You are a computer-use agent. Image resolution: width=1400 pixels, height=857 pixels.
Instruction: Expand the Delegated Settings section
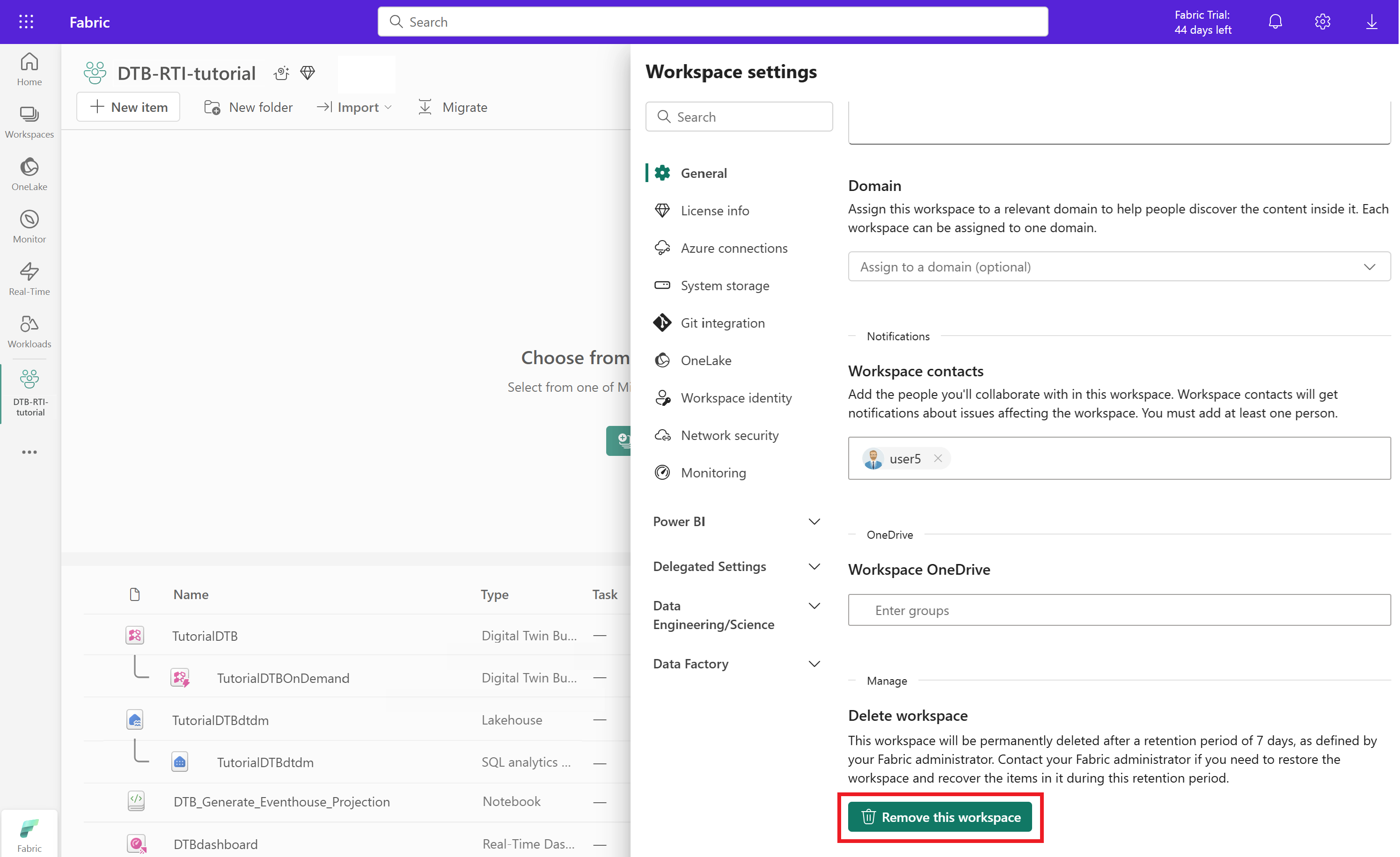click(x=737, y=566)
